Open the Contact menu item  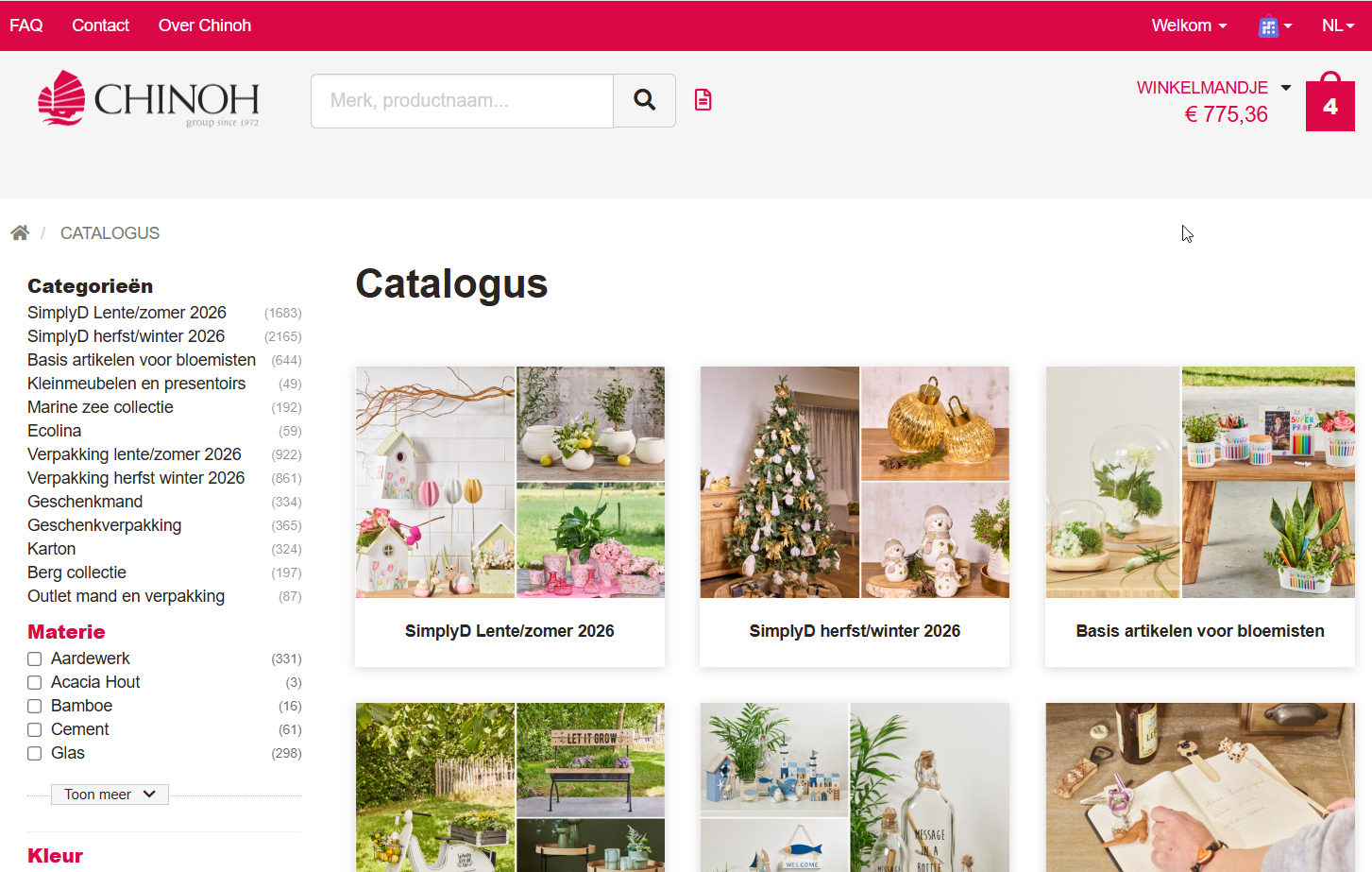[100, 26]
